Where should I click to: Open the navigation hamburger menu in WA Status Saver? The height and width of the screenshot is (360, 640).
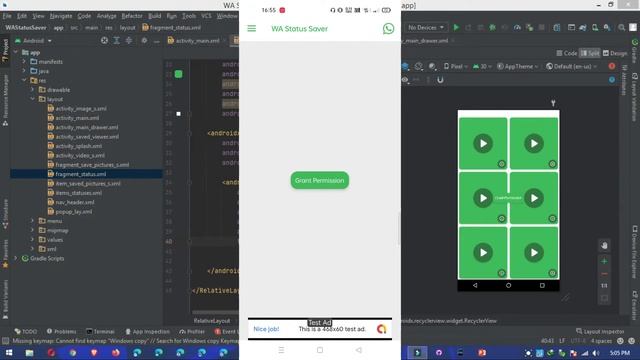click(251, 29)
